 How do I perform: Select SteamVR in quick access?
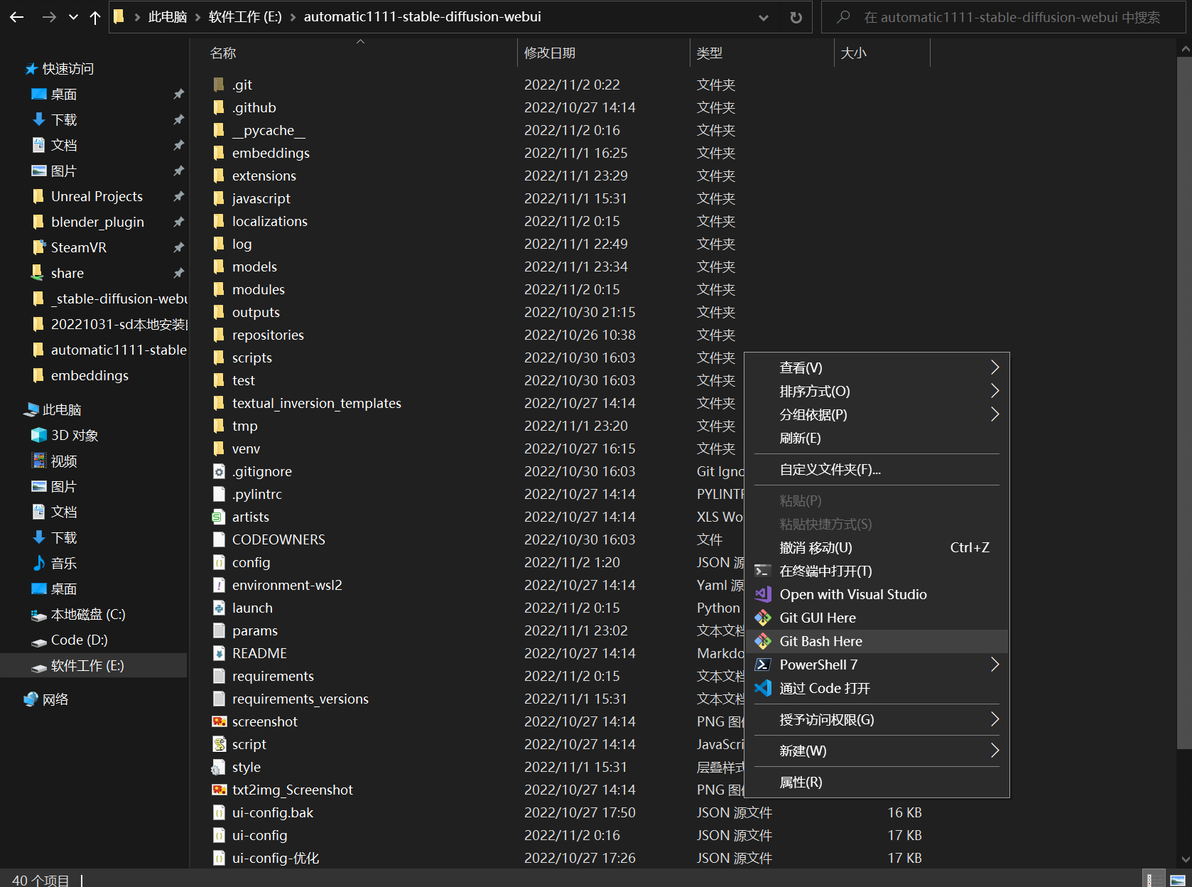click(x=78, y=248)
